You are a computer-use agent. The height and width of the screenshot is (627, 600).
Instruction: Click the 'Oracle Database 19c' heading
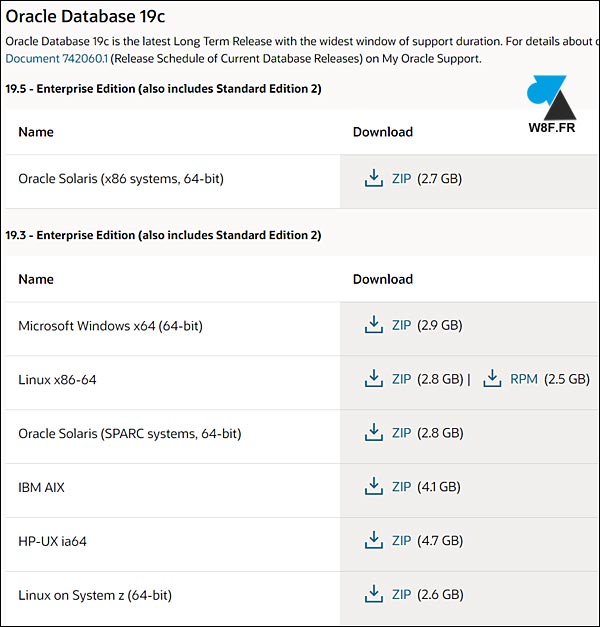coord(85,16)
